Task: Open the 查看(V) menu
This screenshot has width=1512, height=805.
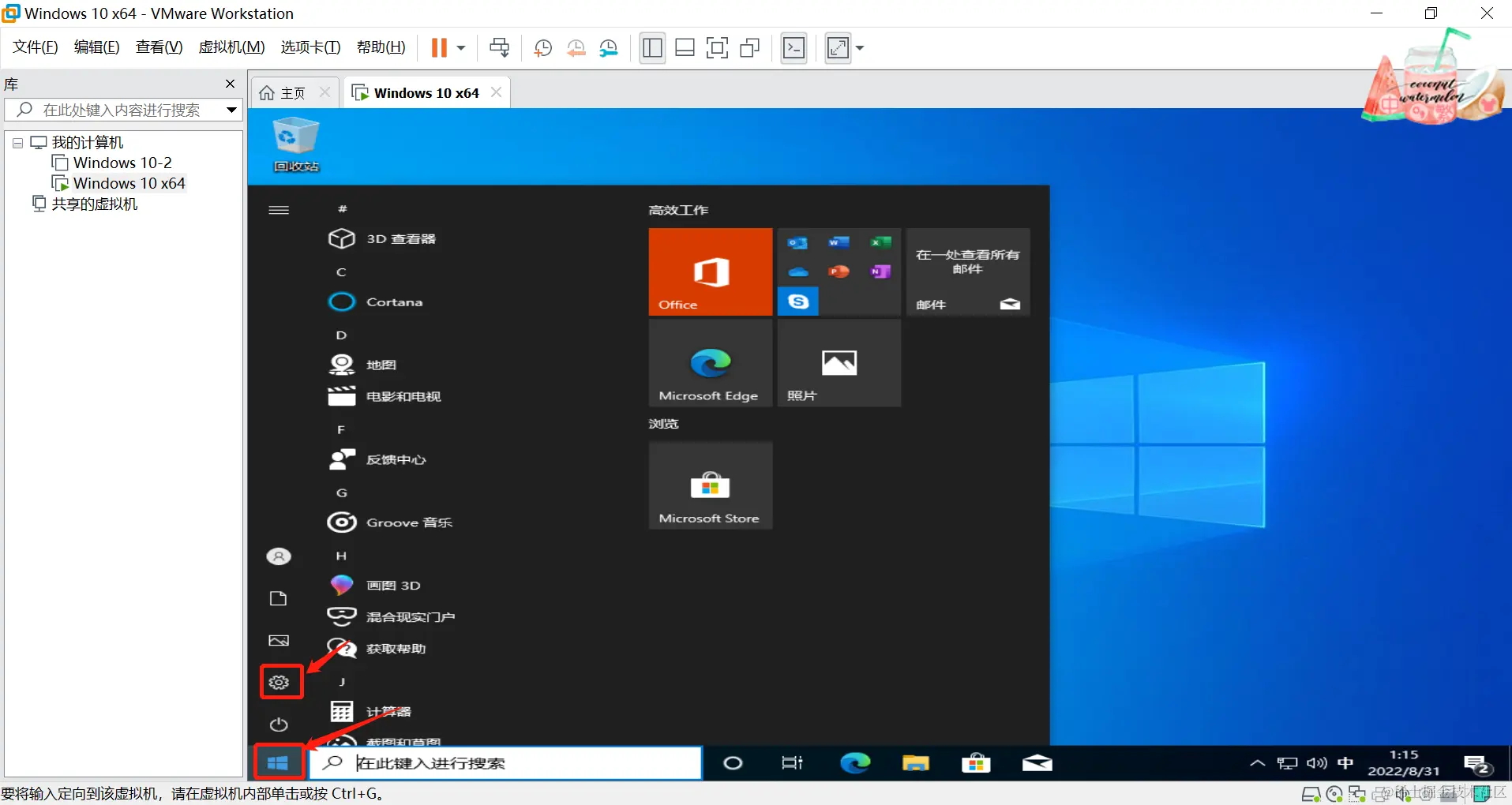Action: click(x=159, y=47)
